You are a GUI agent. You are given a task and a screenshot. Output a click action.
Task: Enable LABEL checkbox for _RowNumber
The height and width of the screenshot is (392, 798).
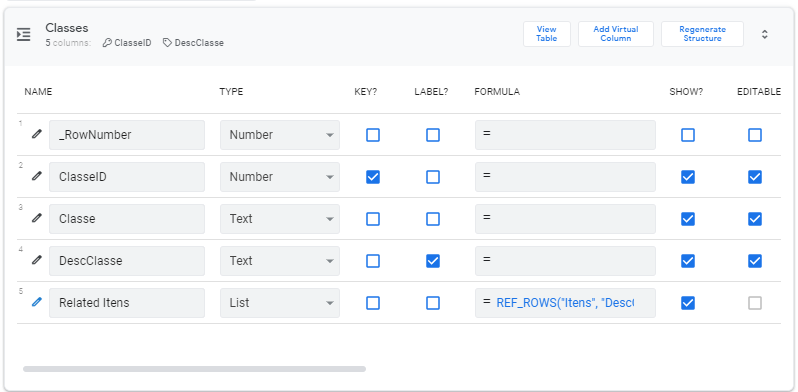tap(433, 135)
